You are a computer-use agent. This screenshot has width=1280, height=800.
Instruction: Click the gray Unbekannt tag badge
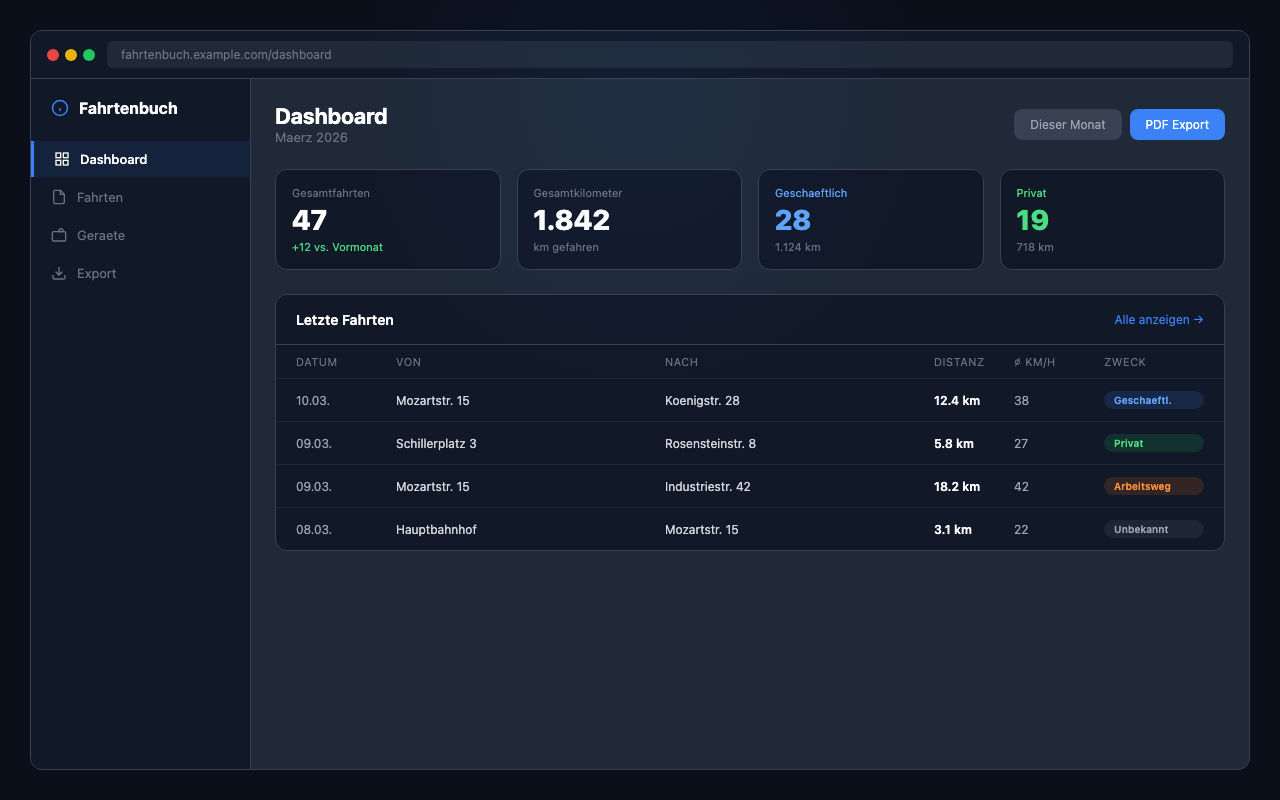click(1153, 529)
